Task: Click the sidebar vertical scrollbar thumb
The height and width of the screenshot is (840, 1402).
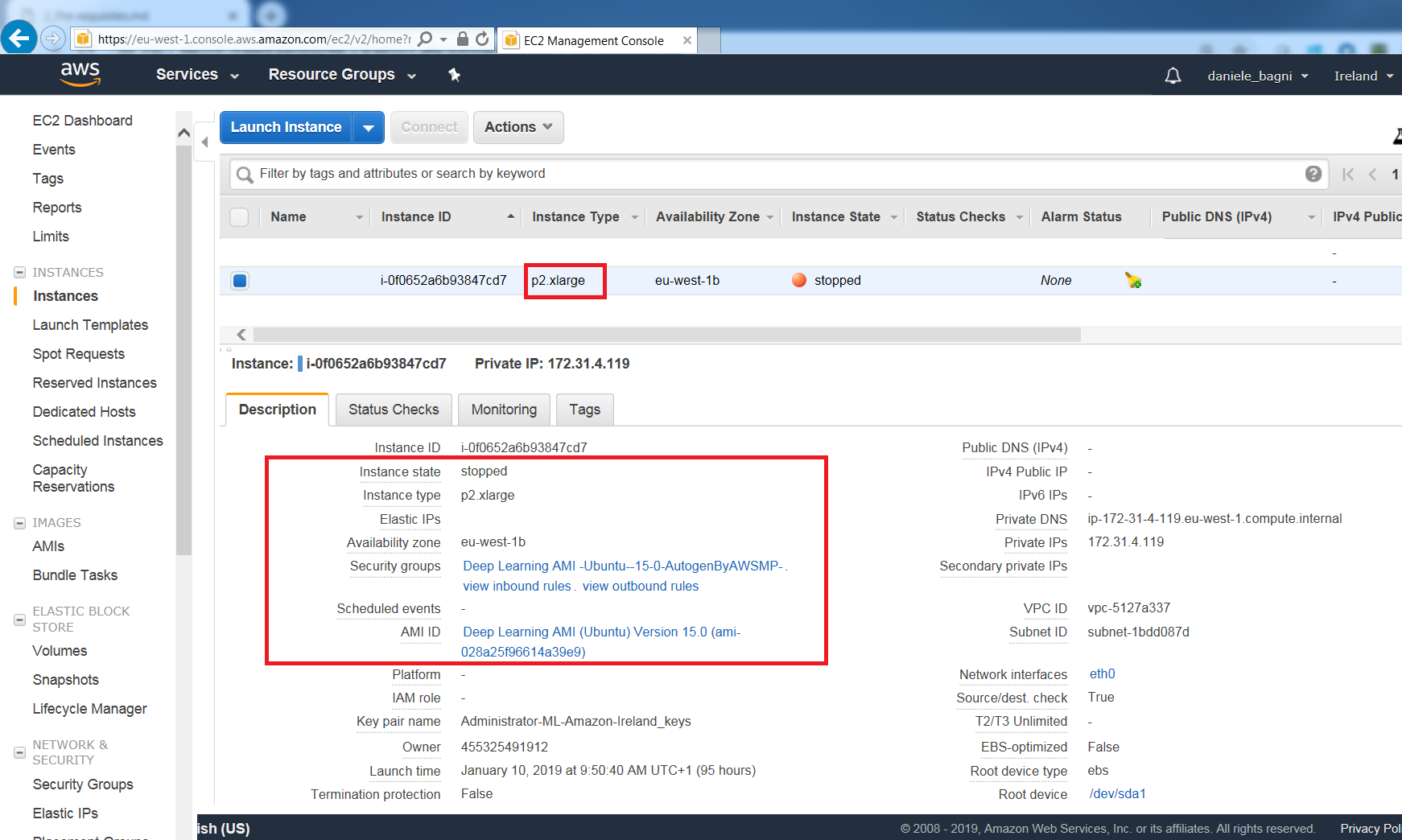Action: (x=183, y=351)
